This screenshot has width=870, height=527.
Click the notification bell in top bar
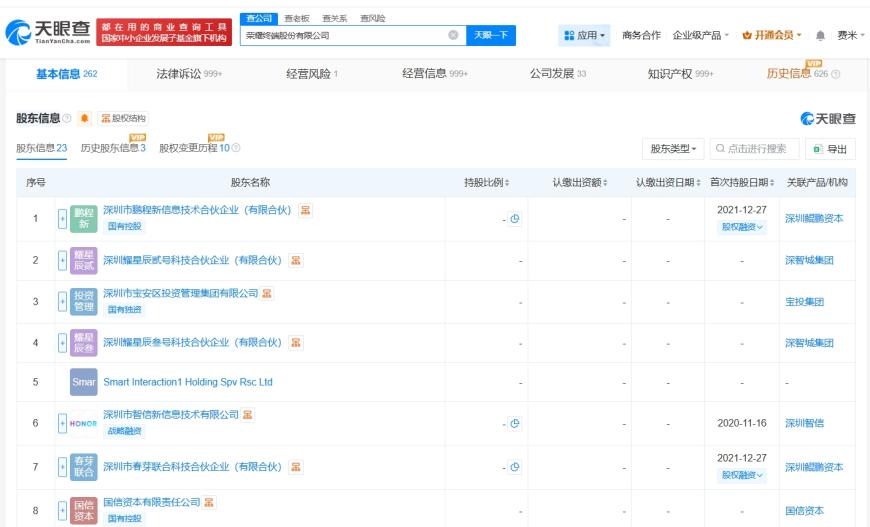coord(821,35)
